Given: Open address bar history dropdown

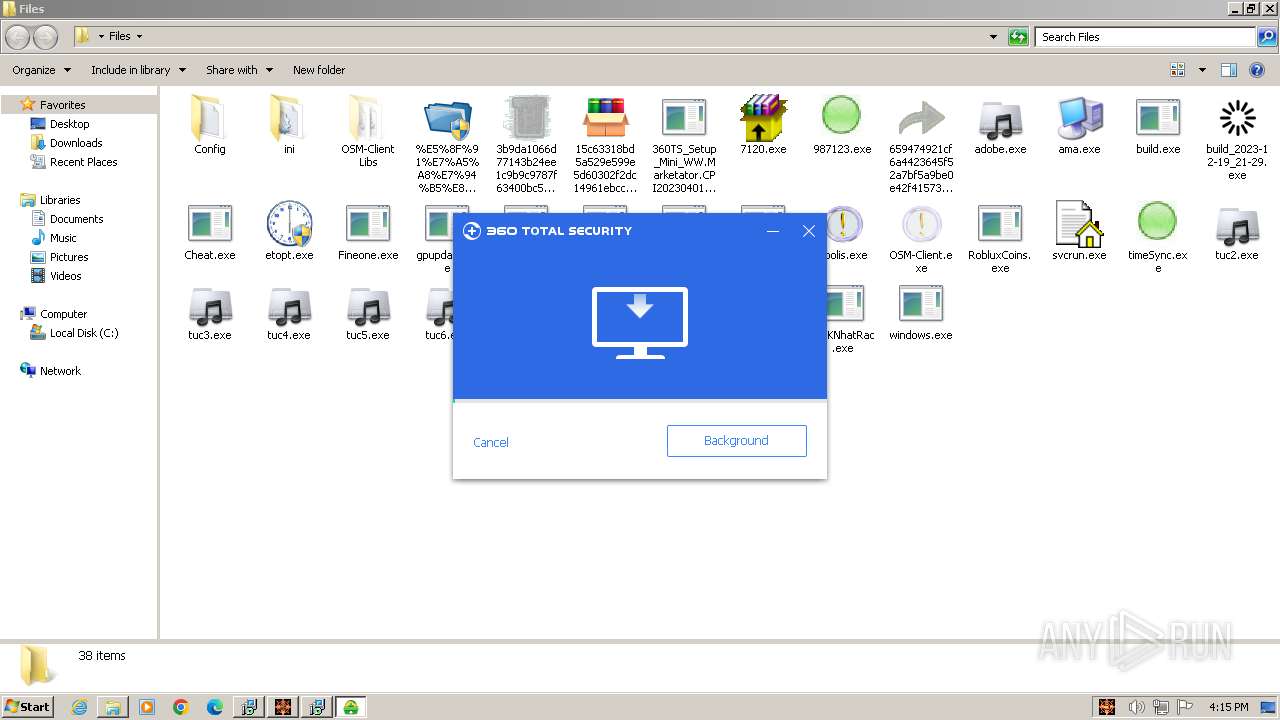Looking at the screenshot, I should point(993,37).
